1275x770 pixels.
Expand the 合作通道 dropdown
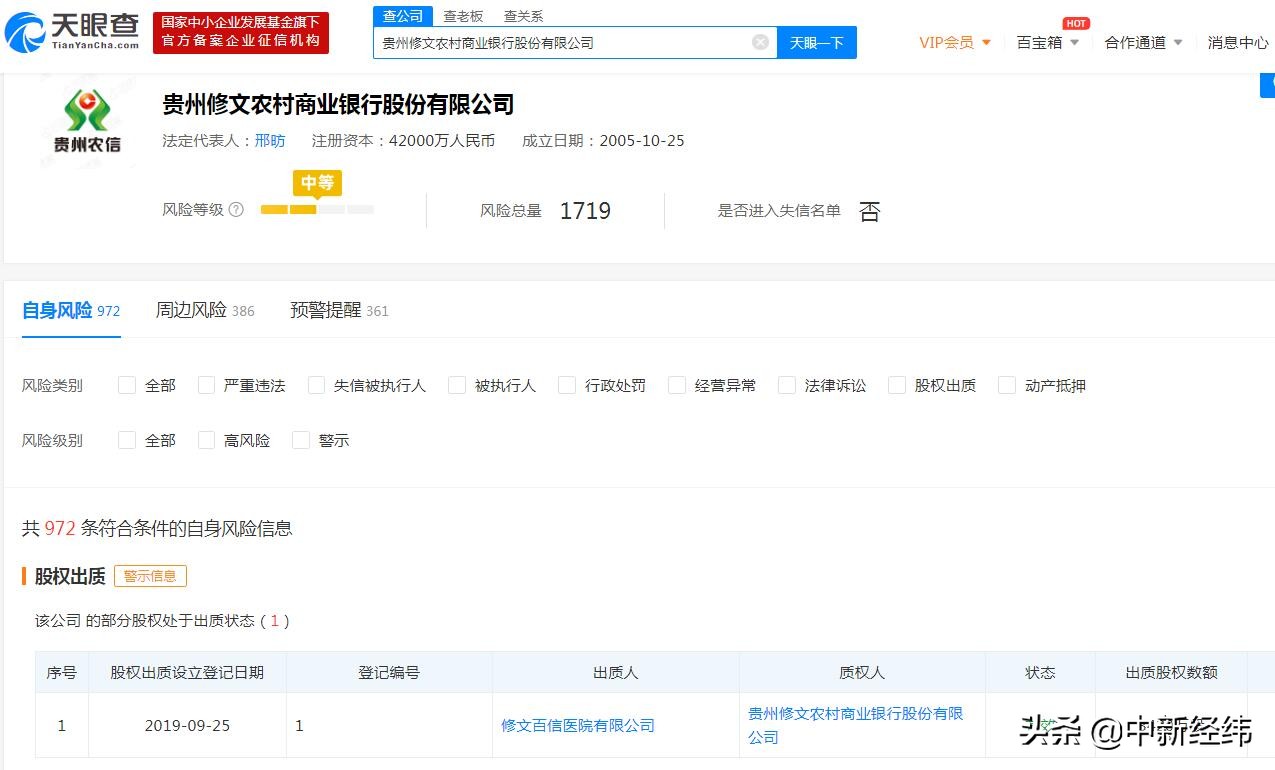[1143, 42]
